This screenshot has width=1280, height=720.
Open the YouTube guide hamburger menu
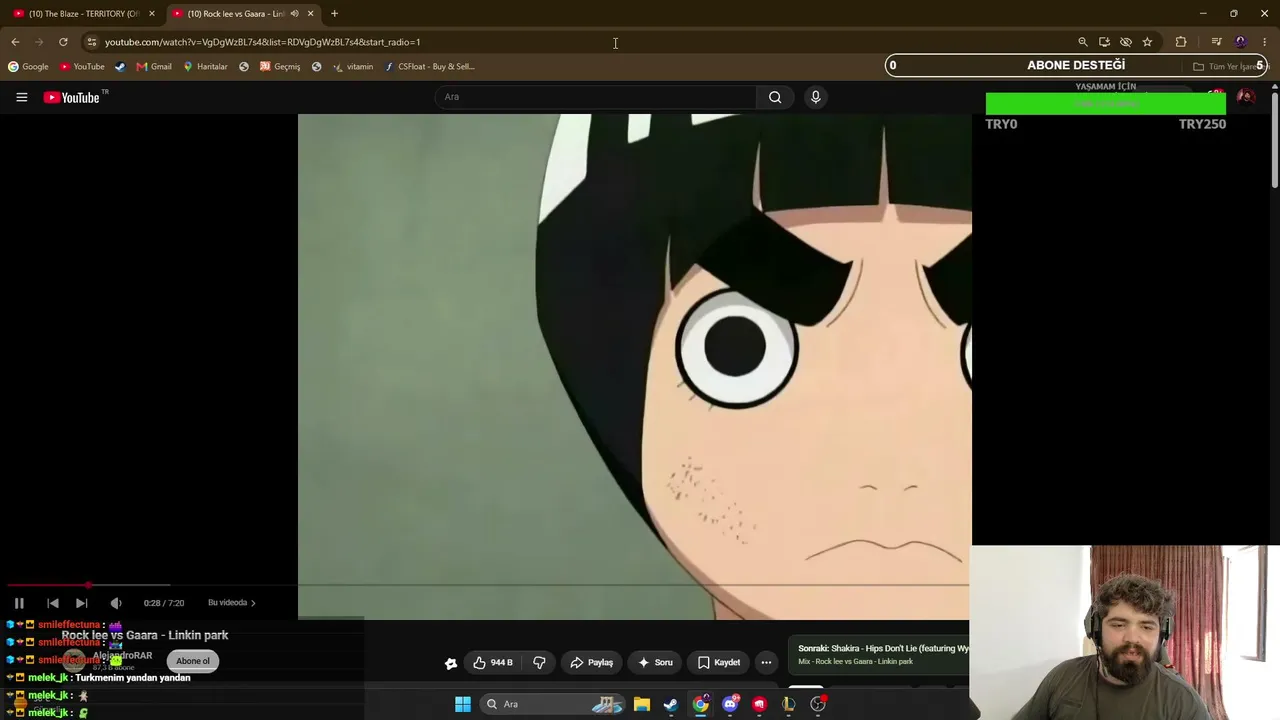coord(21,97)
